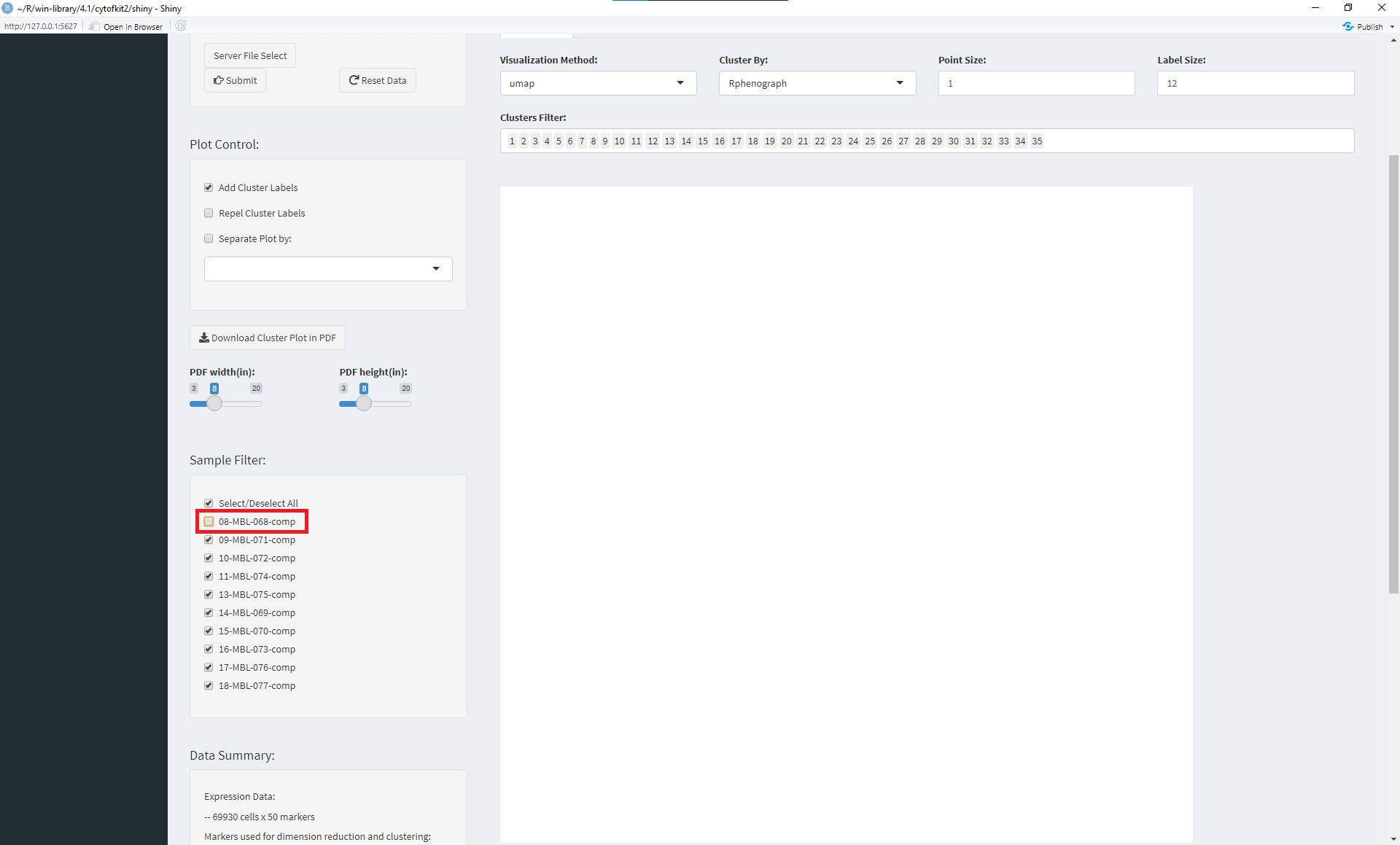Viewport: 1400px width, 845px height.
Task: Uncheck the 10-MBL-072-comp sample
Action: tap(209, 558)
